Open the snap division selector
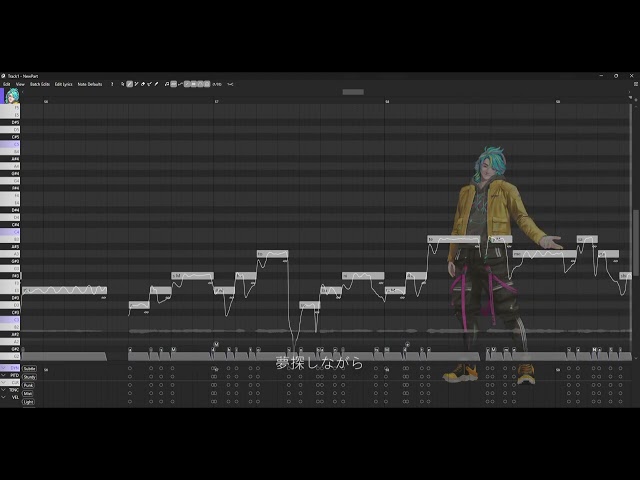 217,84
